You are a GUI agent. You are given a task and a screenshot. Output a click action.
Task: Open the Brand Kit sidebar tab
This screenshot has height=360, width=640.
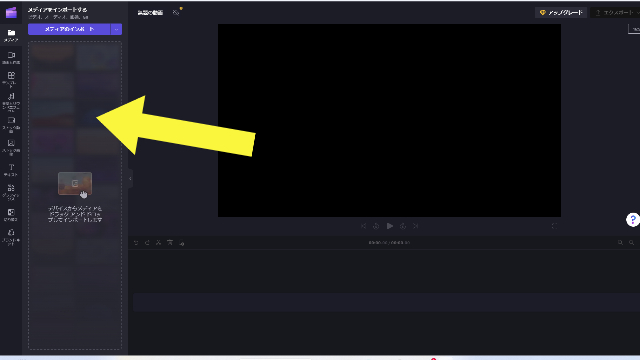[x=11, y=237]
